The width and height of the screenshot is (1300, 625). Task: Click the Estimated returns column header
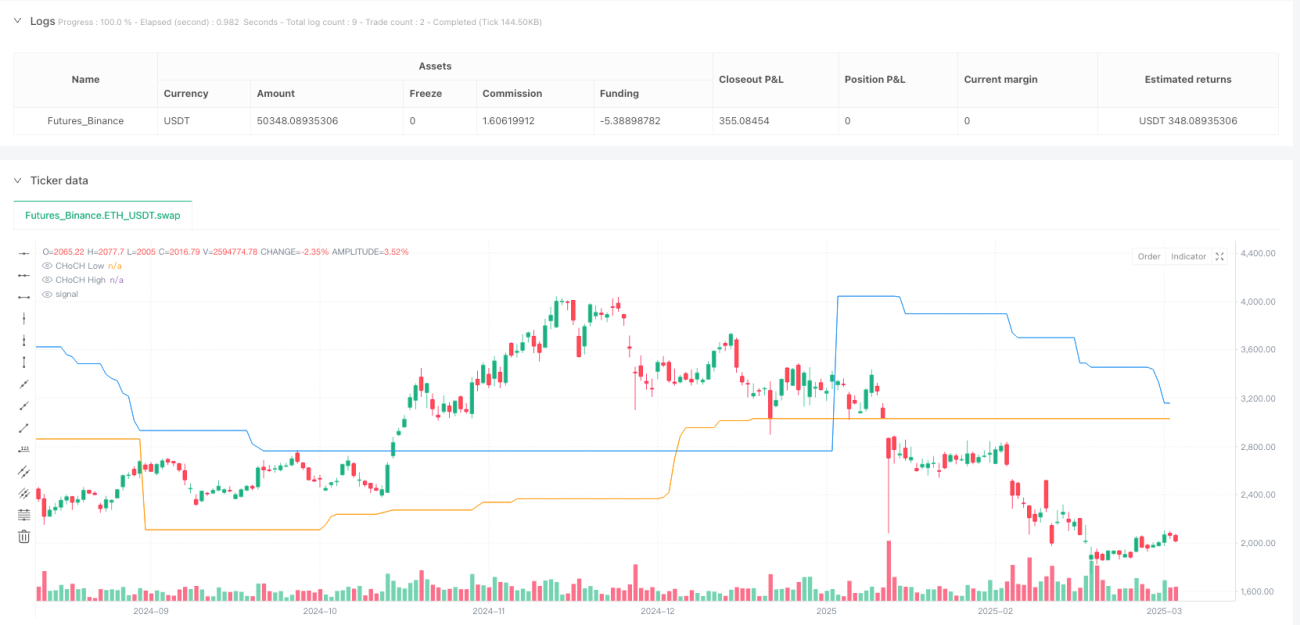click(1188, 79)
